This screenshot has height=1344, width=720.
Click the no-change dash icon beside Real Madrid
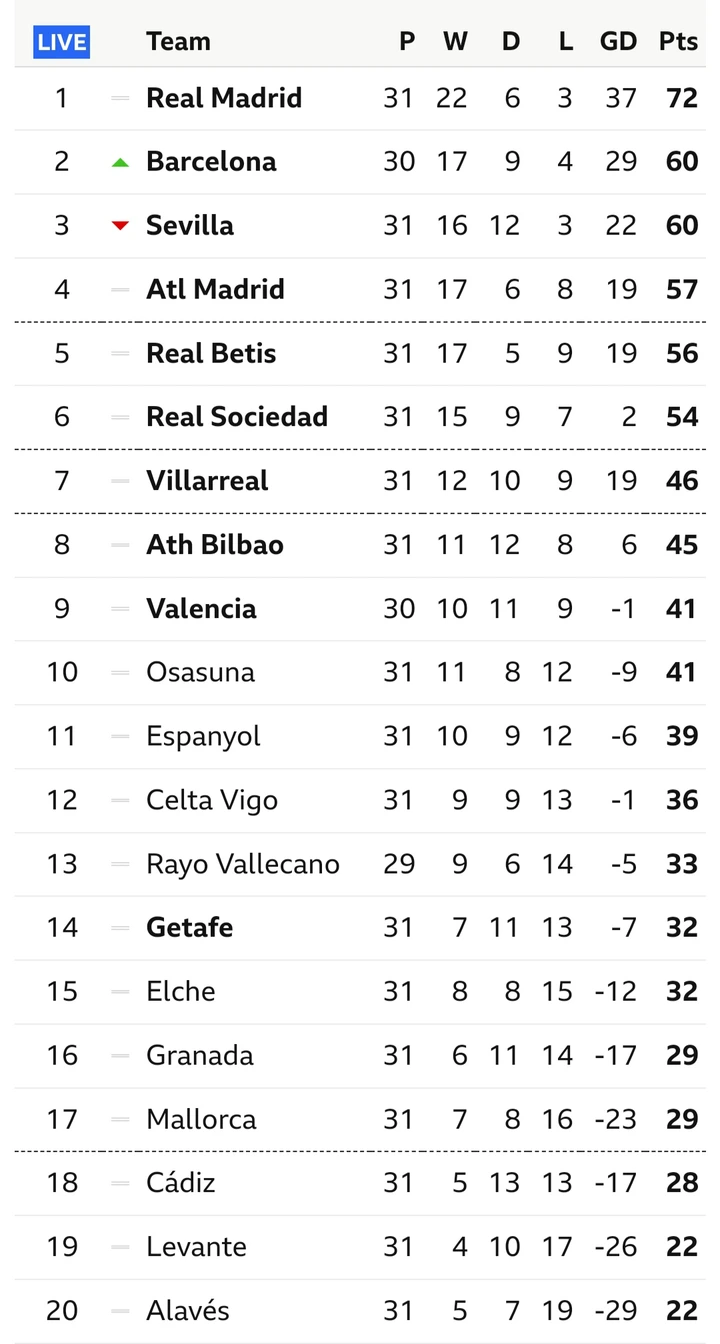pyautogui.click(x=121, y=98)
